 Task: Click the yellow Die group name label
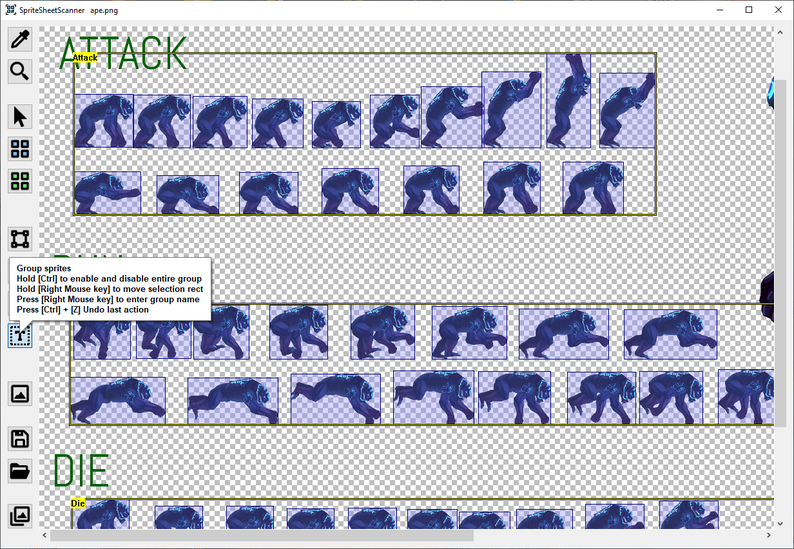(77, 503)
